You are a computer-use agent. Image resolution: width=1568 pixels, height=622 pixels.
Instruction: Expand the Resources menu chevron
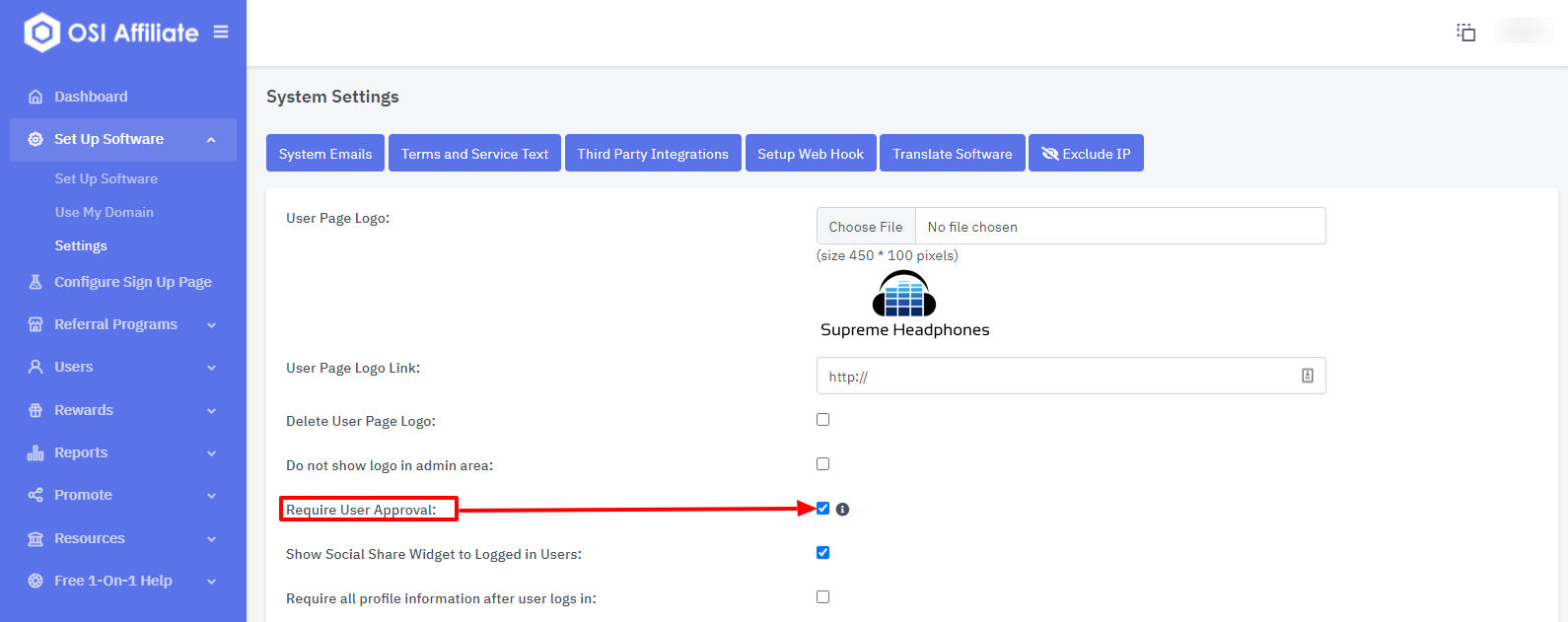pyautogui.click(x=211, y=539)
